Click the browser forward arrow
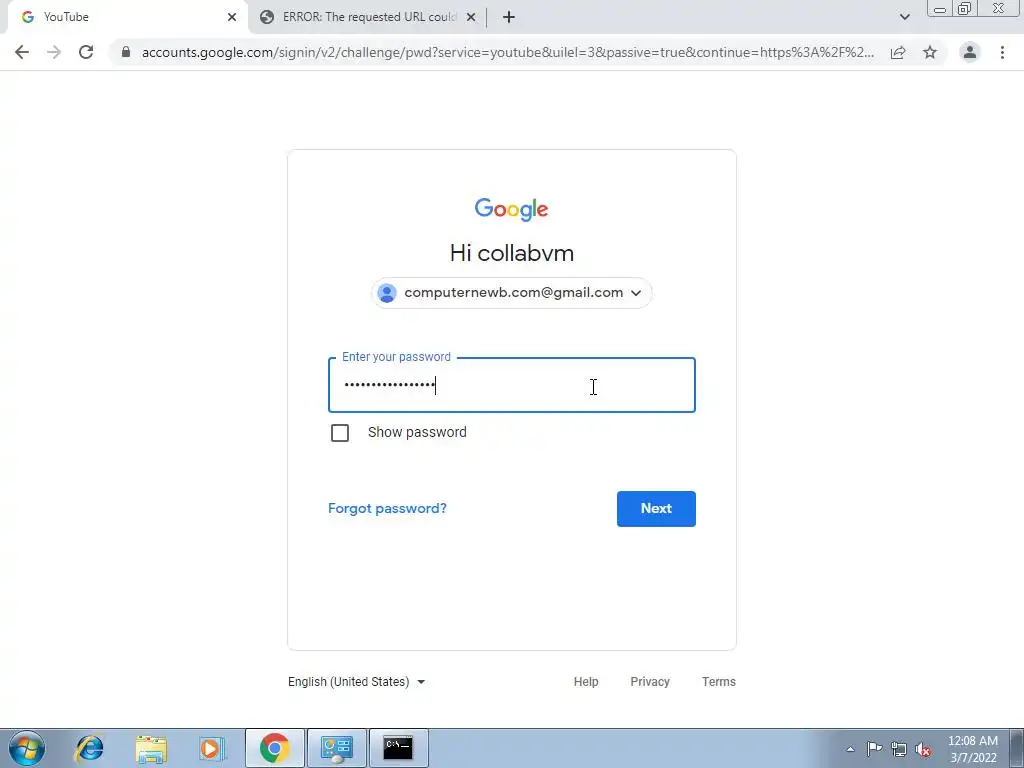 (x=54, y=52)
